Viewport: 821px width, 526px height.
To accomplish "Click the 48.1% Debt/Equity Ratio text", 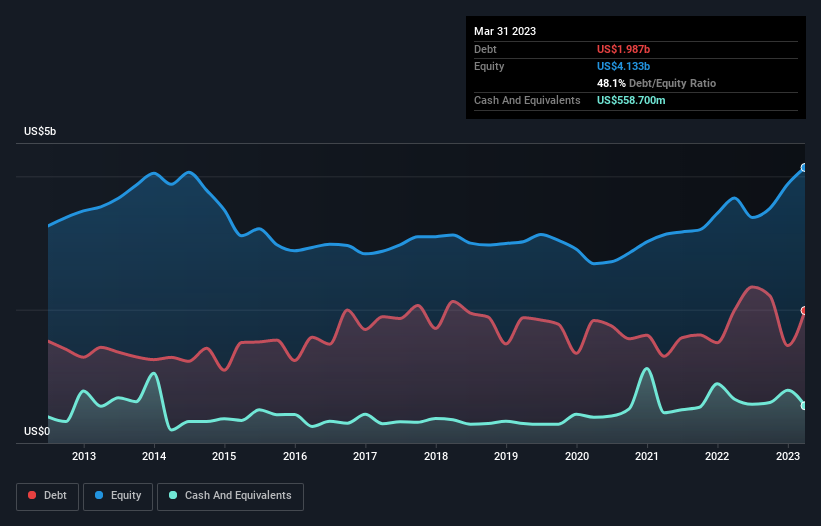I will 656,83.
